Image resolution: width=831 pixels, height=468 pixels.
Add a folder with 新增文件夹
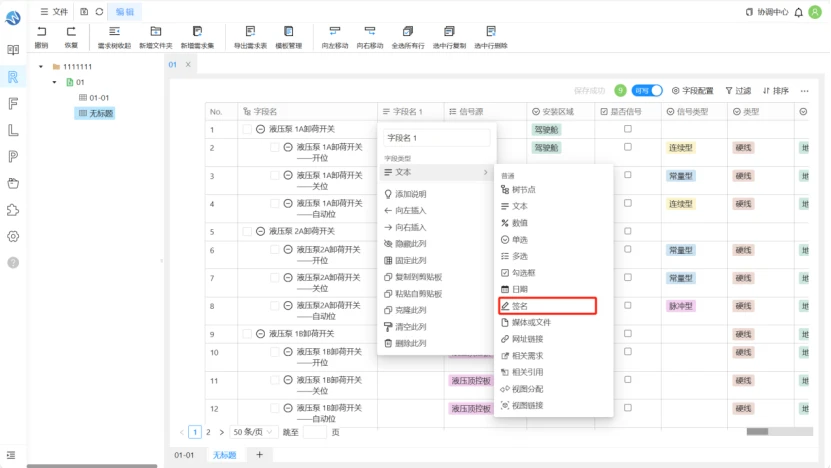[155, 37]
